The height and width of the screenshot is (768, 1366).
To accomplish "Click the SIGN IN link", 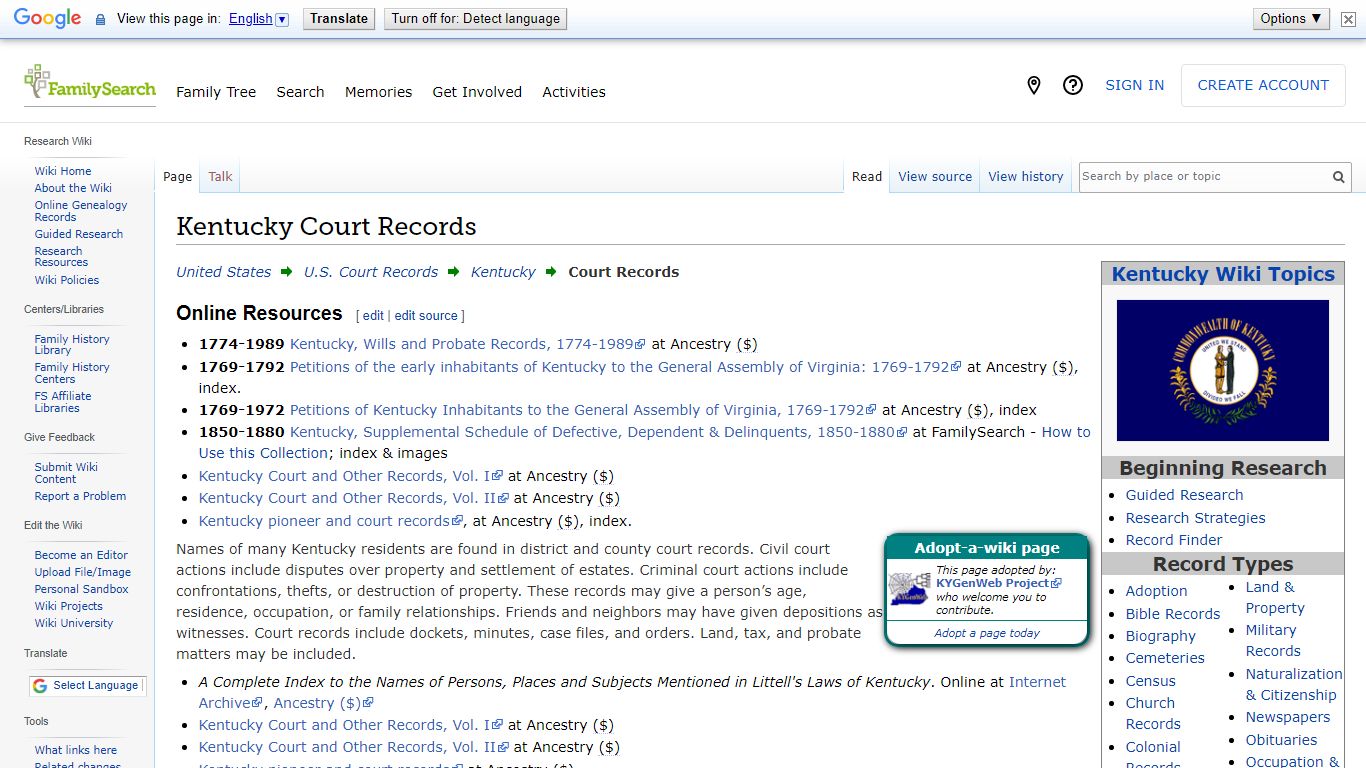I will tap(1134, 85).
